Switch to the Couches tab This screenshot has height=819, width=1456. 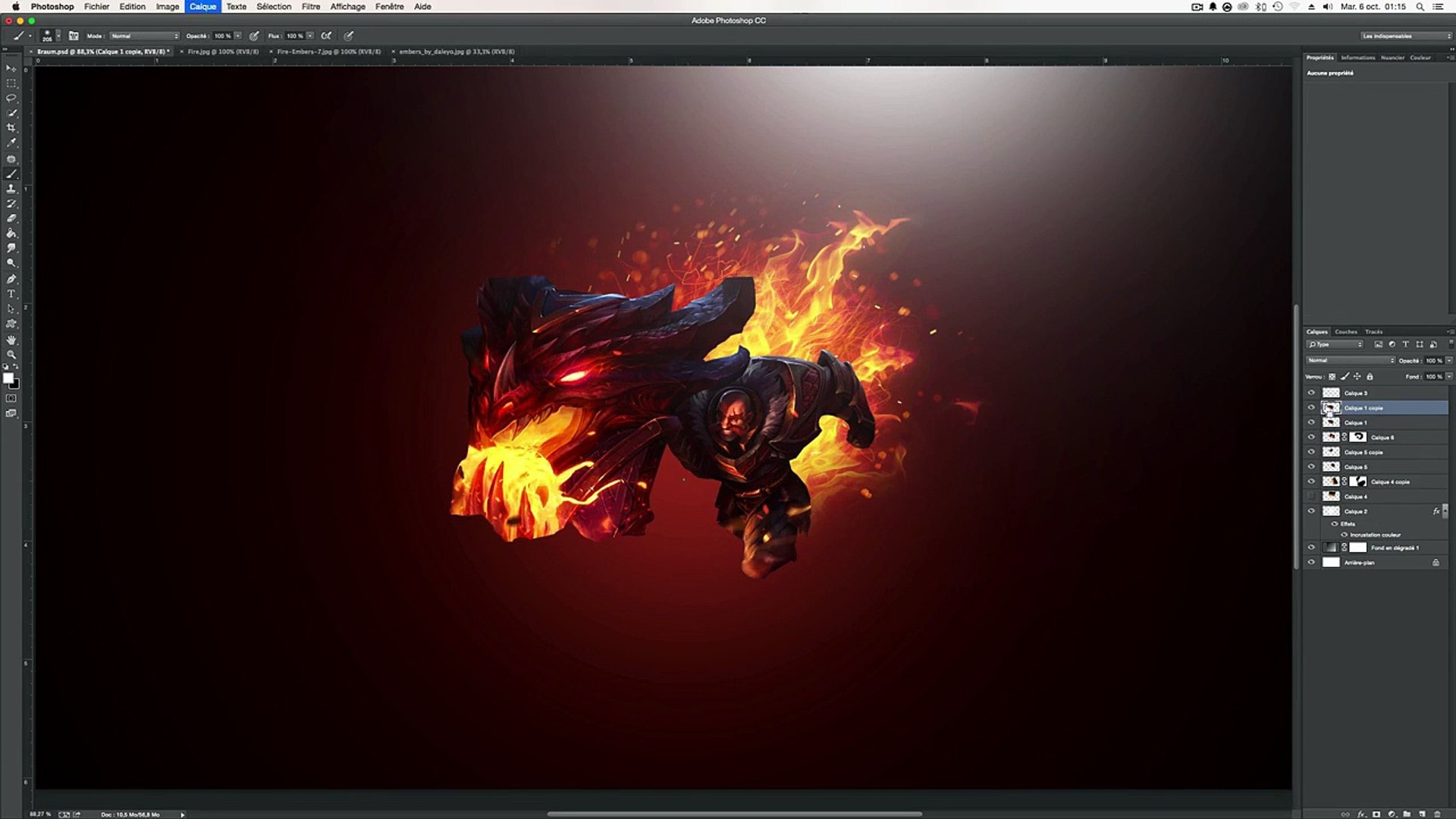click(1346, 331)
